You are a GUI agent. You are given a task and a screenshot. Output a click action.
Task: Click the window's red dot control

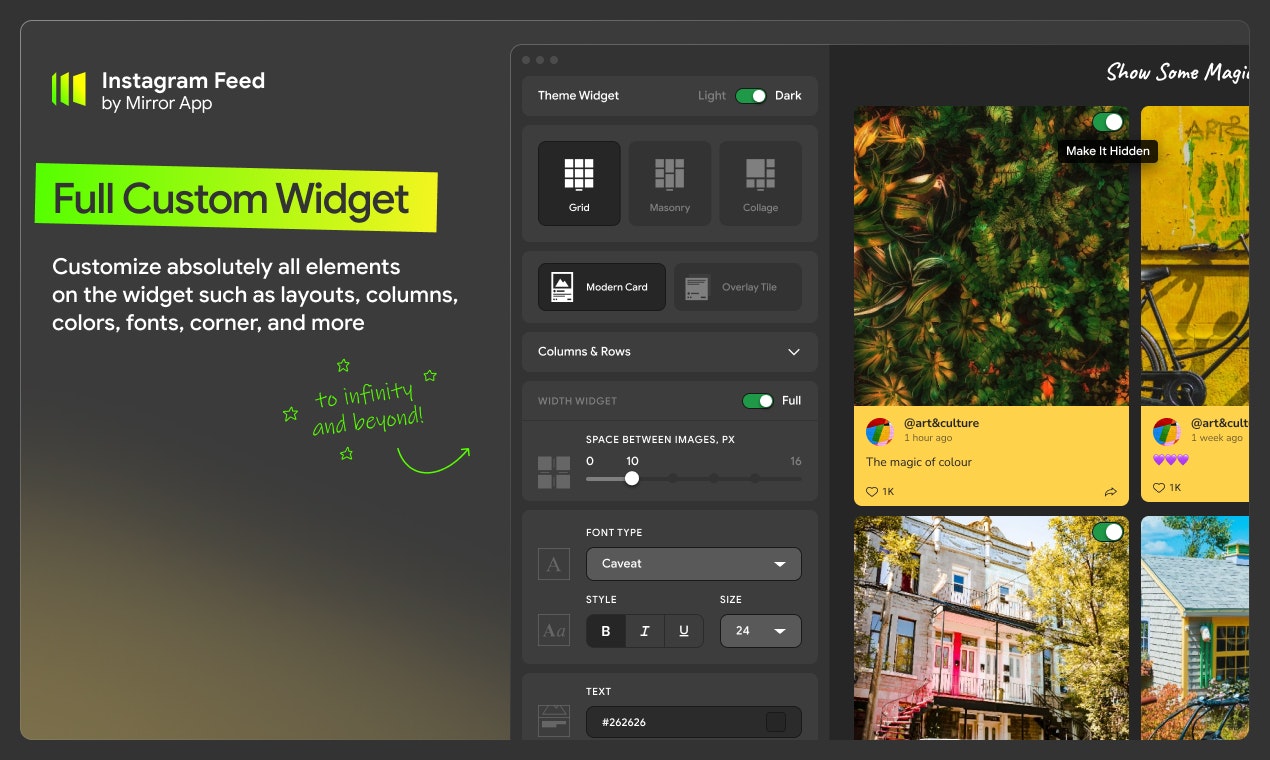point(527,60)
